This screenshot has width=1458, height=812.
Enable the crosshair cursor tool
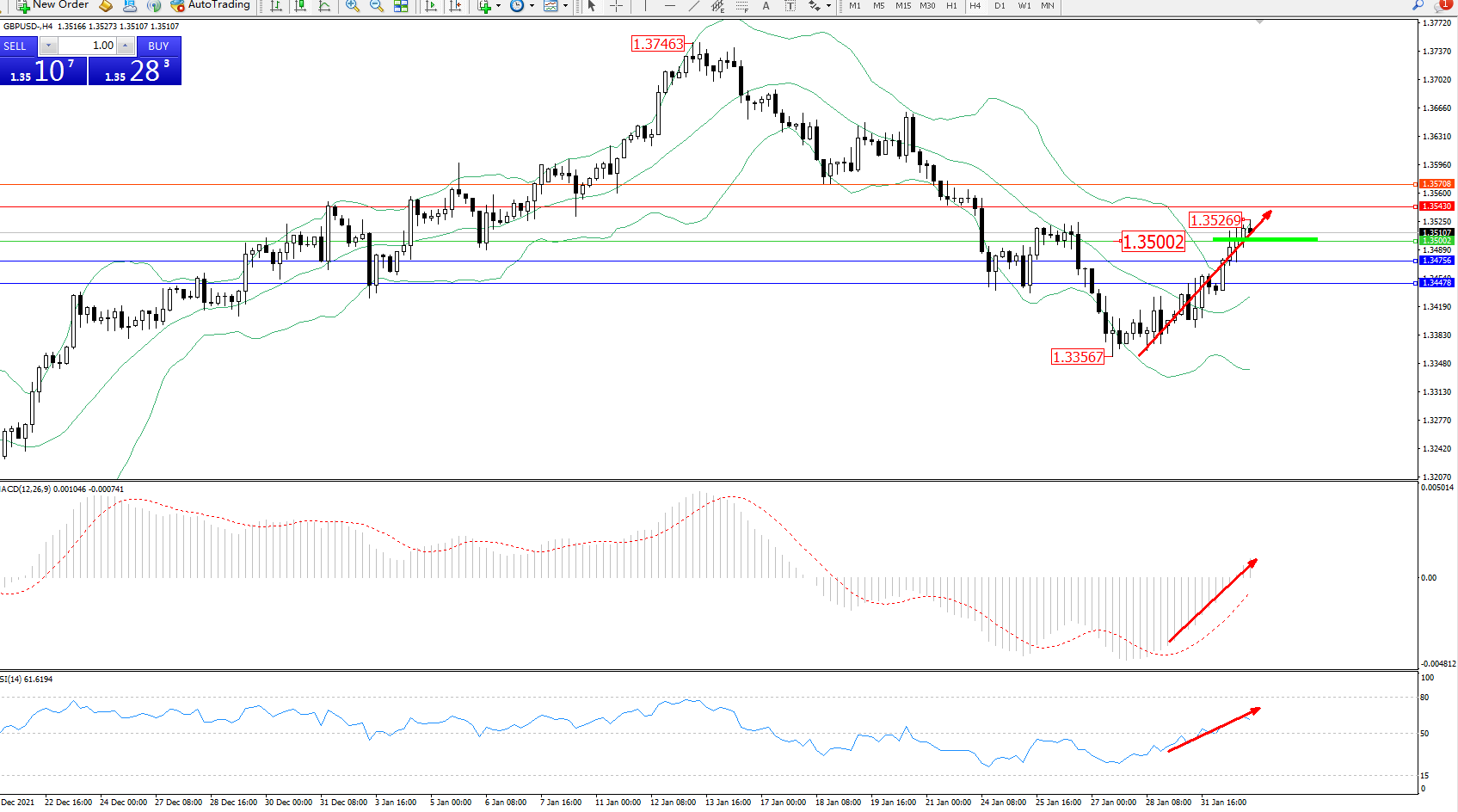click(616, 6)
